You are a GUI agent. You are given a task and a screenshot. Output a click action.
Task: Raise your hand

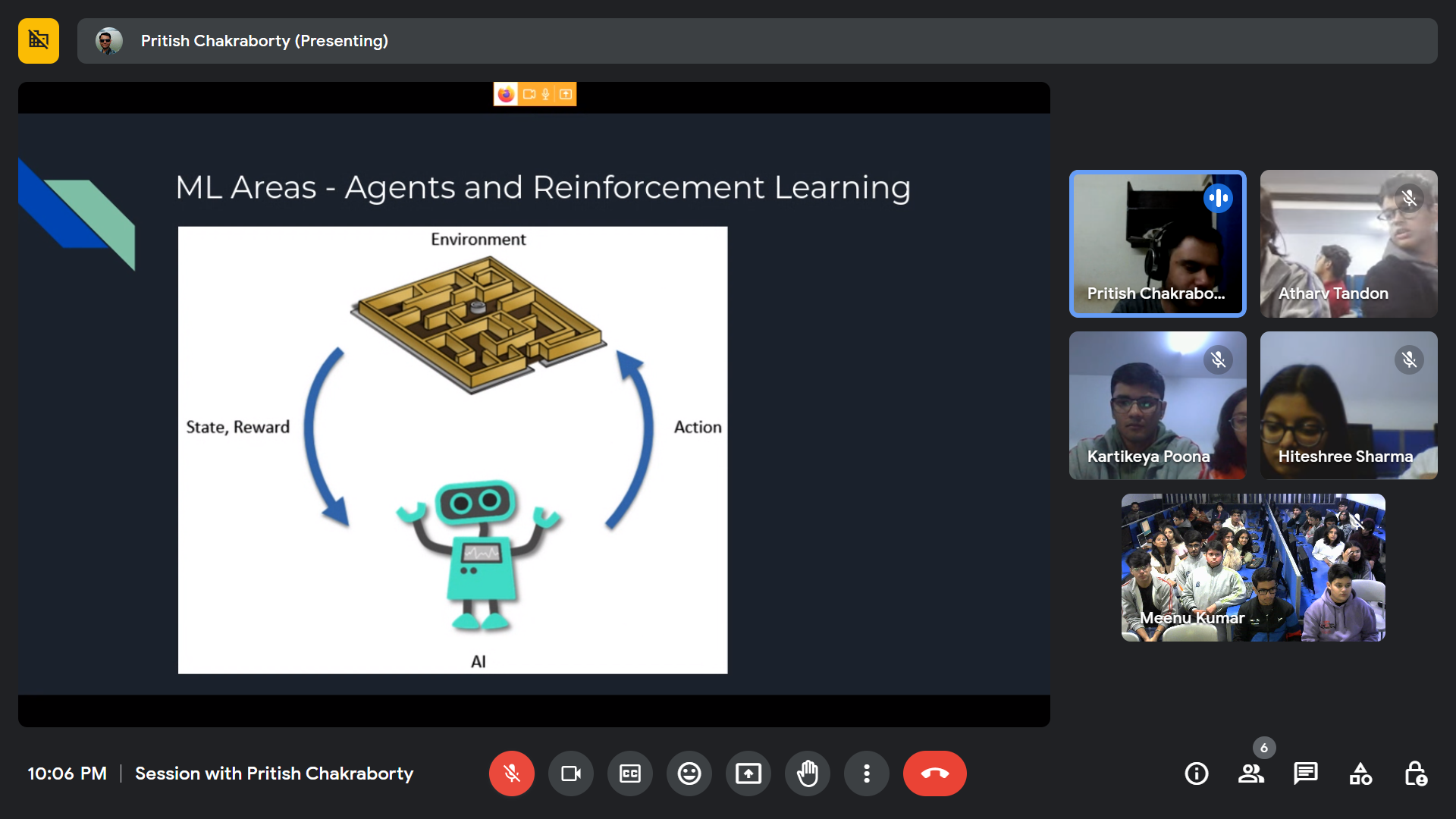pyautogui.click(x=808, y=773)
